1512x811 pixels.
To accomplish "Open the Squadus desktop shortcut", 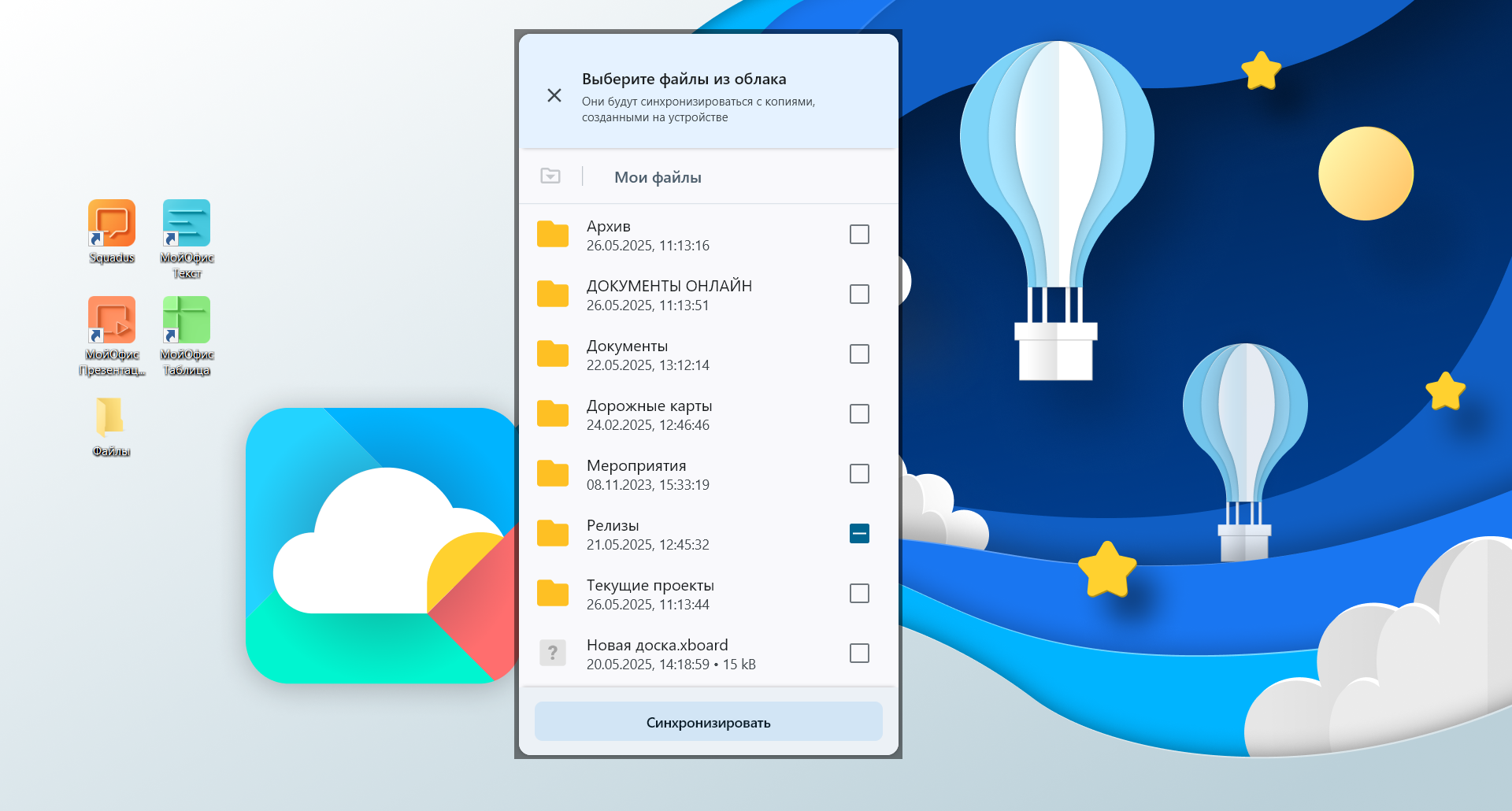I will click(112, 231).
